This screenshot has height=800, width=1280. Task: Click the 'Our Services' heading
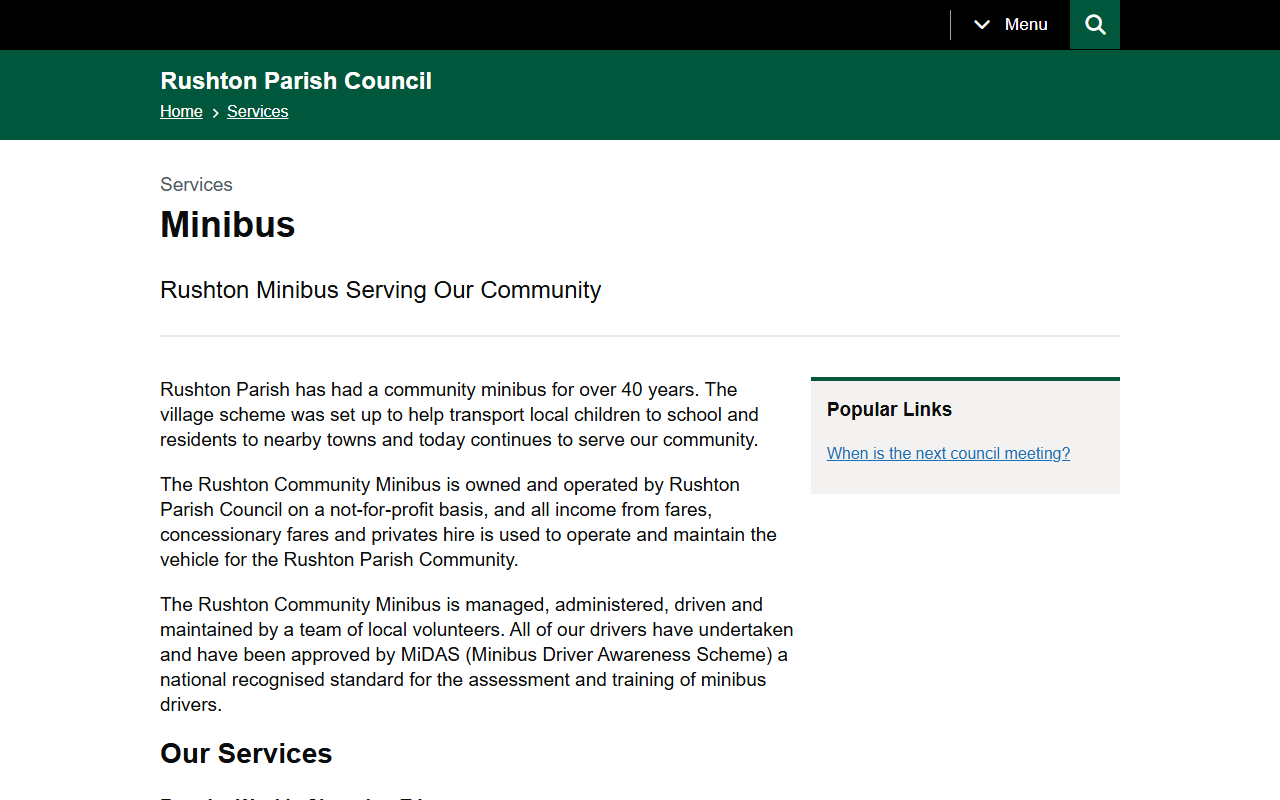coord(246,753)
